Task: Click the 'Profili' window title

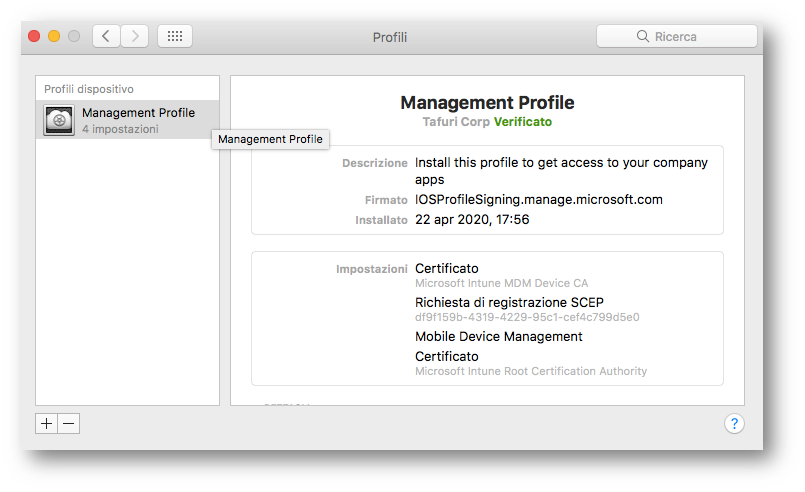Action: tap(390, 37)
